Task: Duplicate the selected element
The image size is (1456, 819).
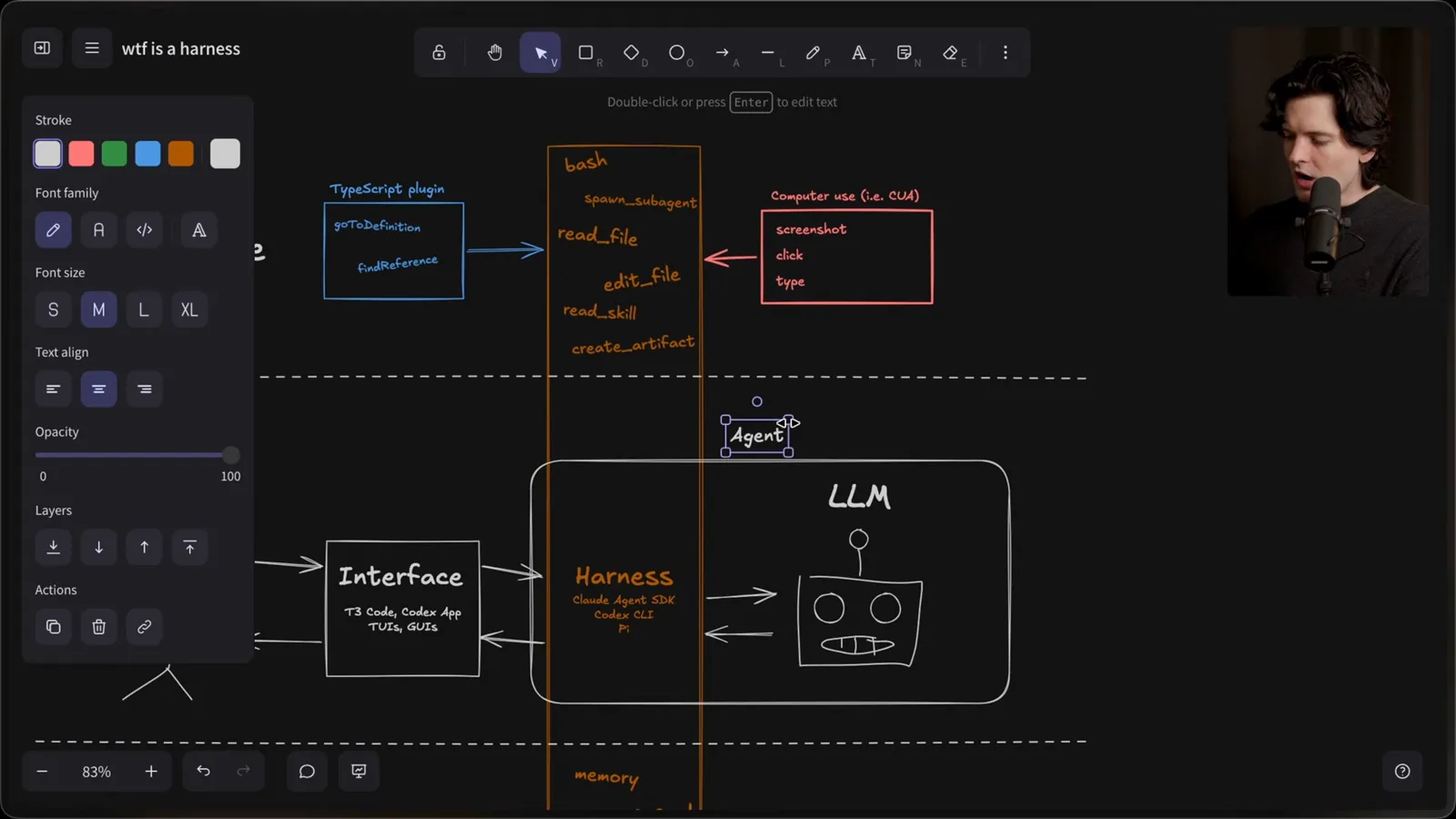Action: tap(54, 627)
